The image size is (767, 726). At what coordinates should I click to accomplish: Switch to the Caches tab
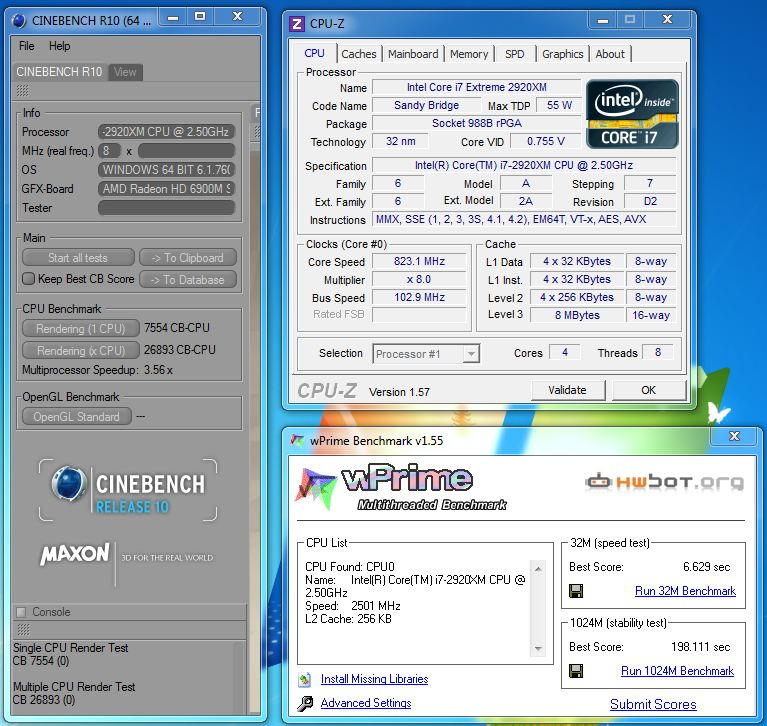(359, 54)
